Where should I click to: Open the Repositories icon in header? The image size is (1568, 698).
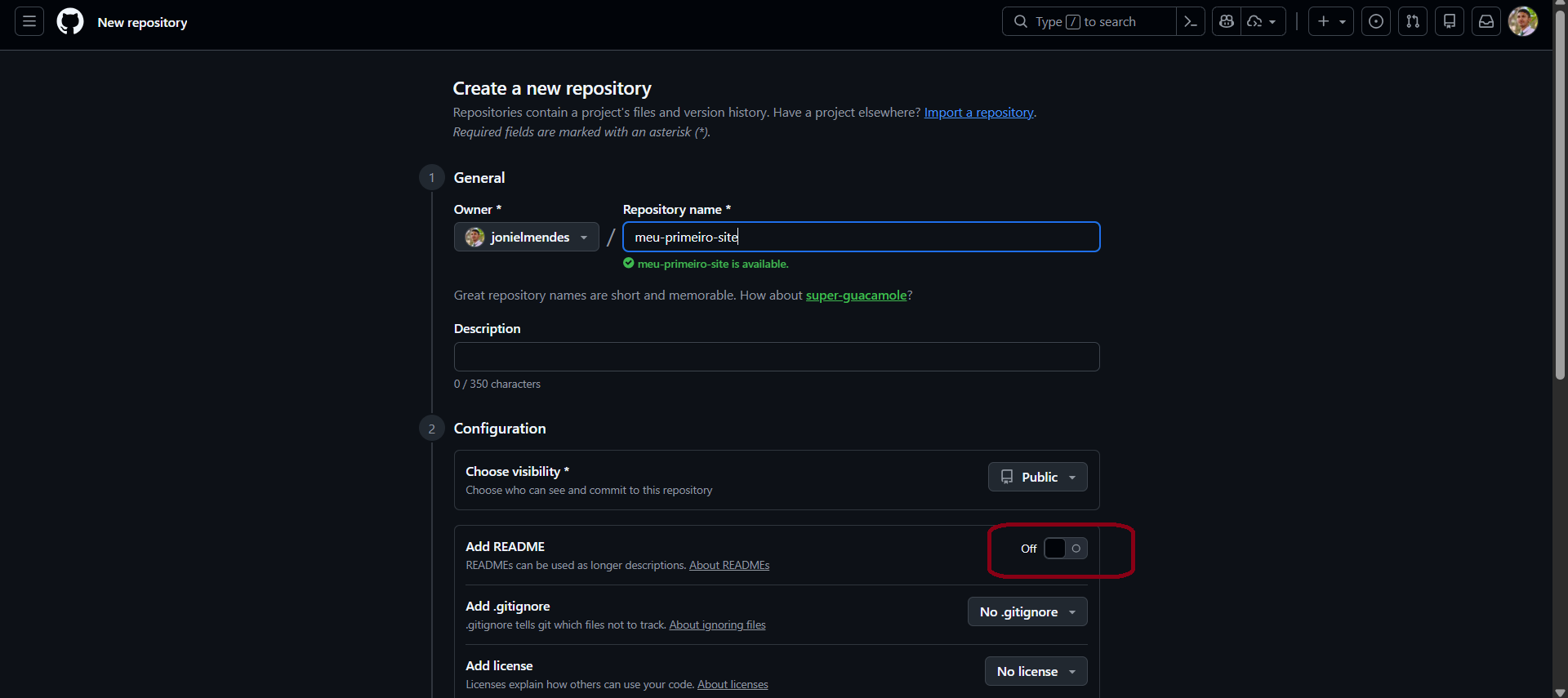[1450, 22]
